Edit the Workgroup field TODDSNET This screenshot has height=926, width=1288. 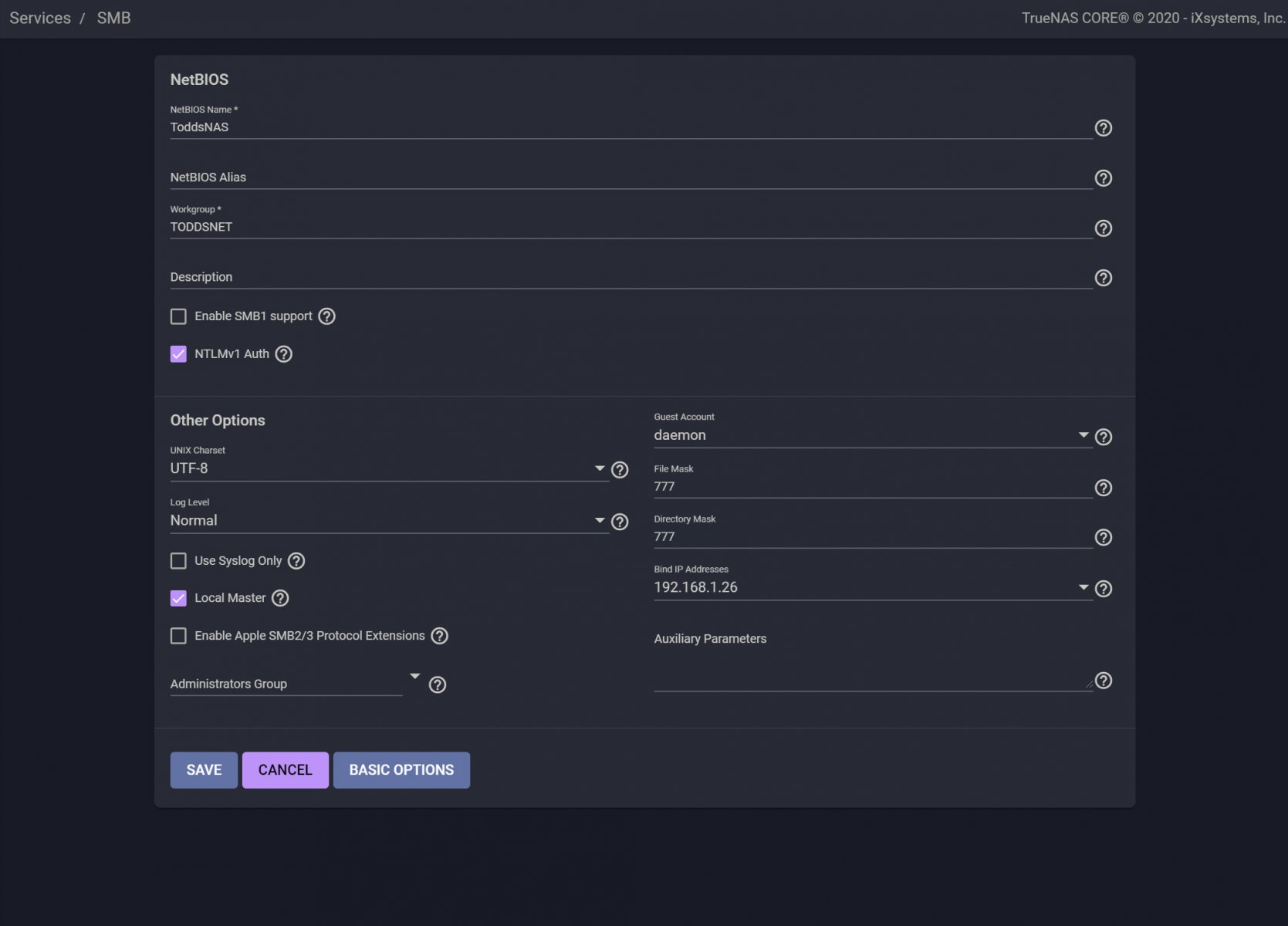point(631,227)
